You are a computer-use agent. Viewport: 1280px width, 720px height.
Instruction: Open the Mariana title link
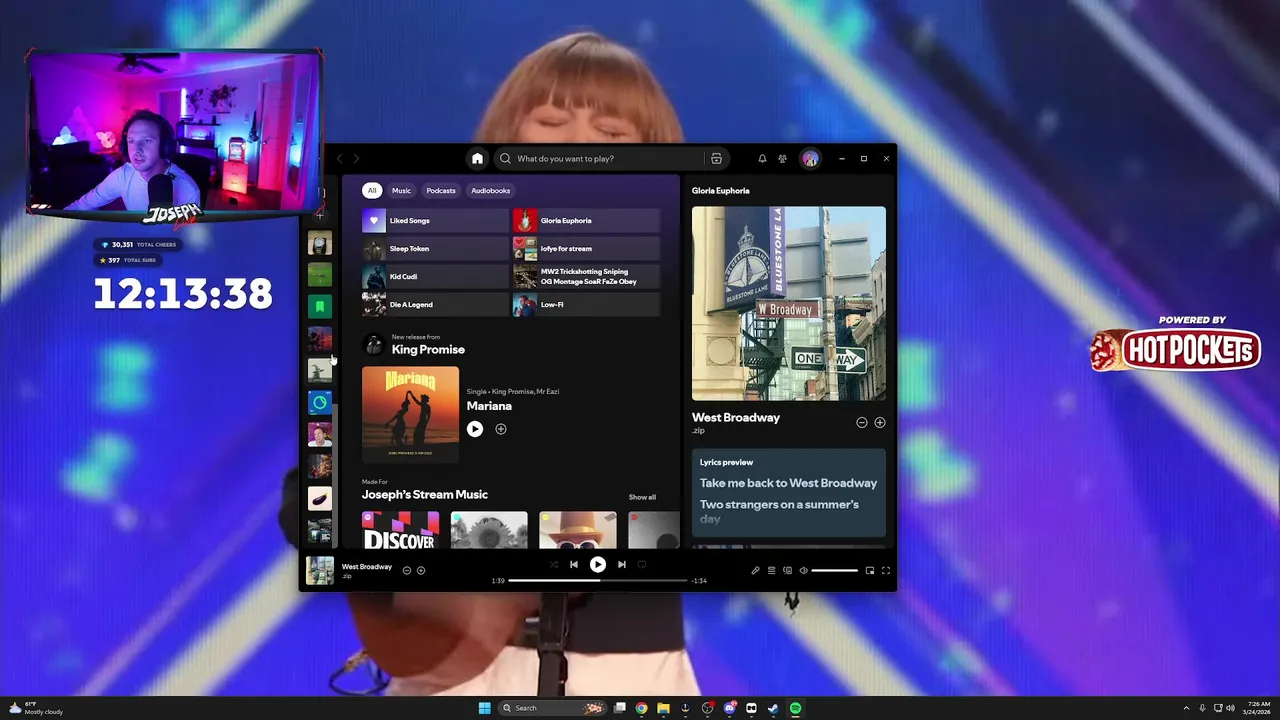coord(489,406)
